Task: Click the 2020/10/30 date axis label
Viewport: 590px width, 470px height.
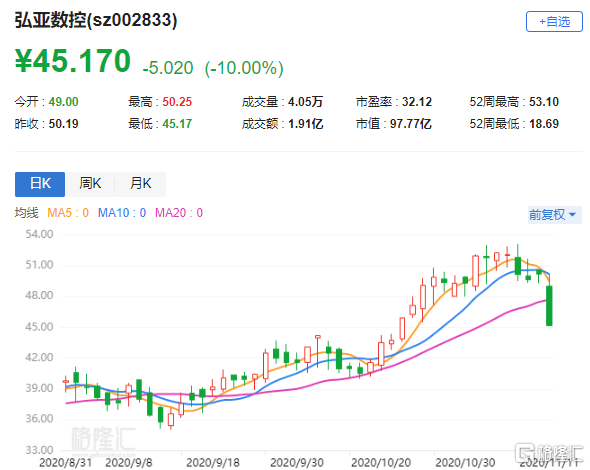Action: click(465, 462)
